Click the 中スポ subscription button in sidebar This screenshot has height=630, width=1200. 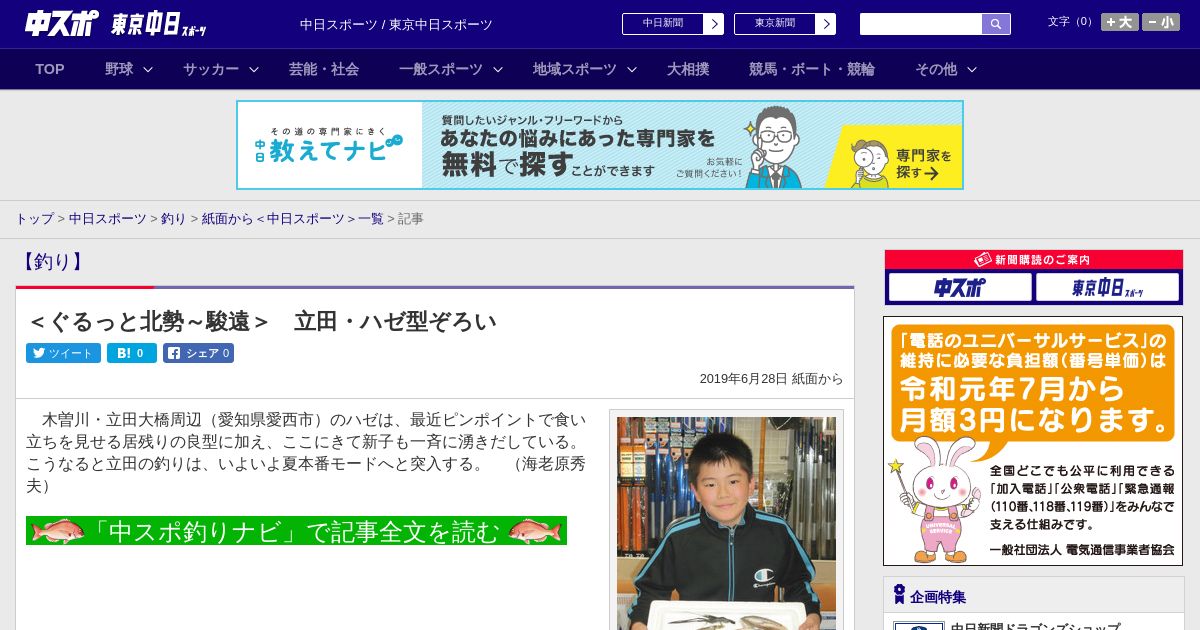point(960,287)
